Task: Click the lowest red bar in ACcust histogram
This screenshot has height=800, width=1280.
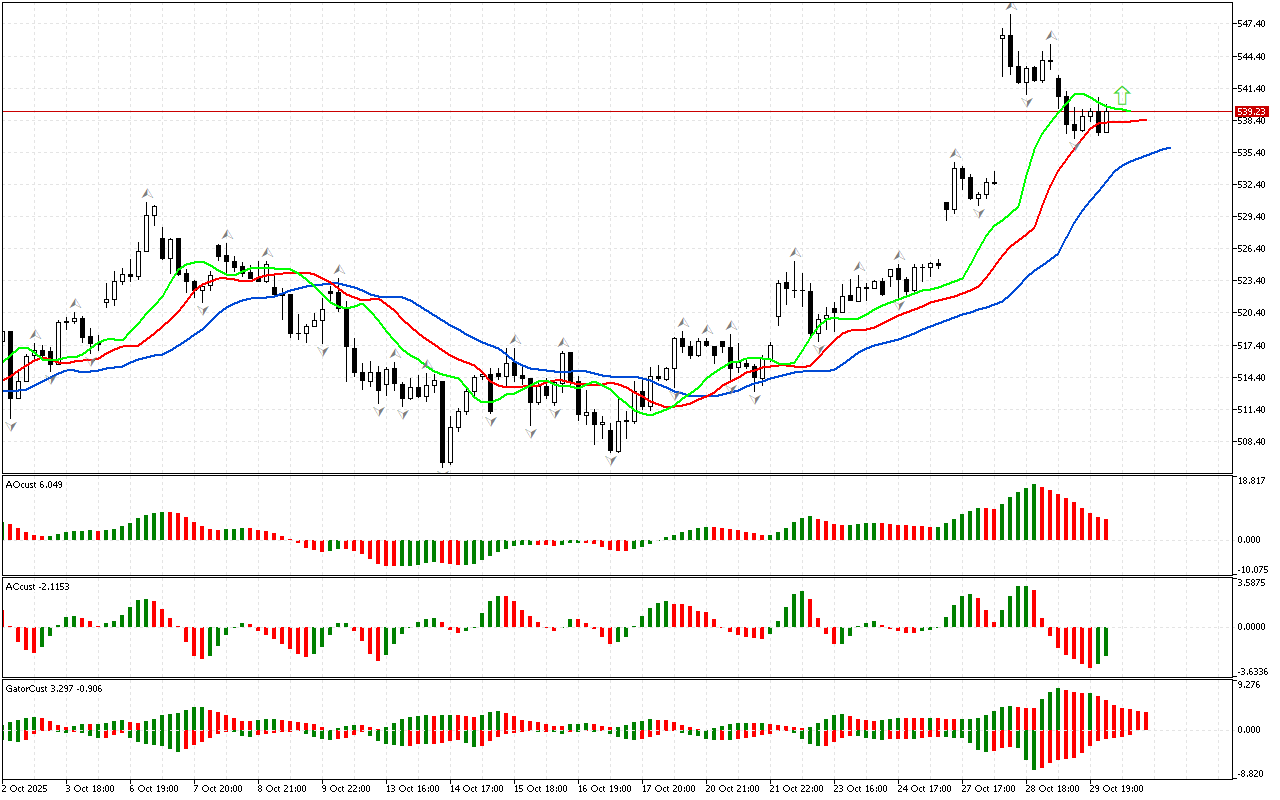Action: [x=1089, y=647]
